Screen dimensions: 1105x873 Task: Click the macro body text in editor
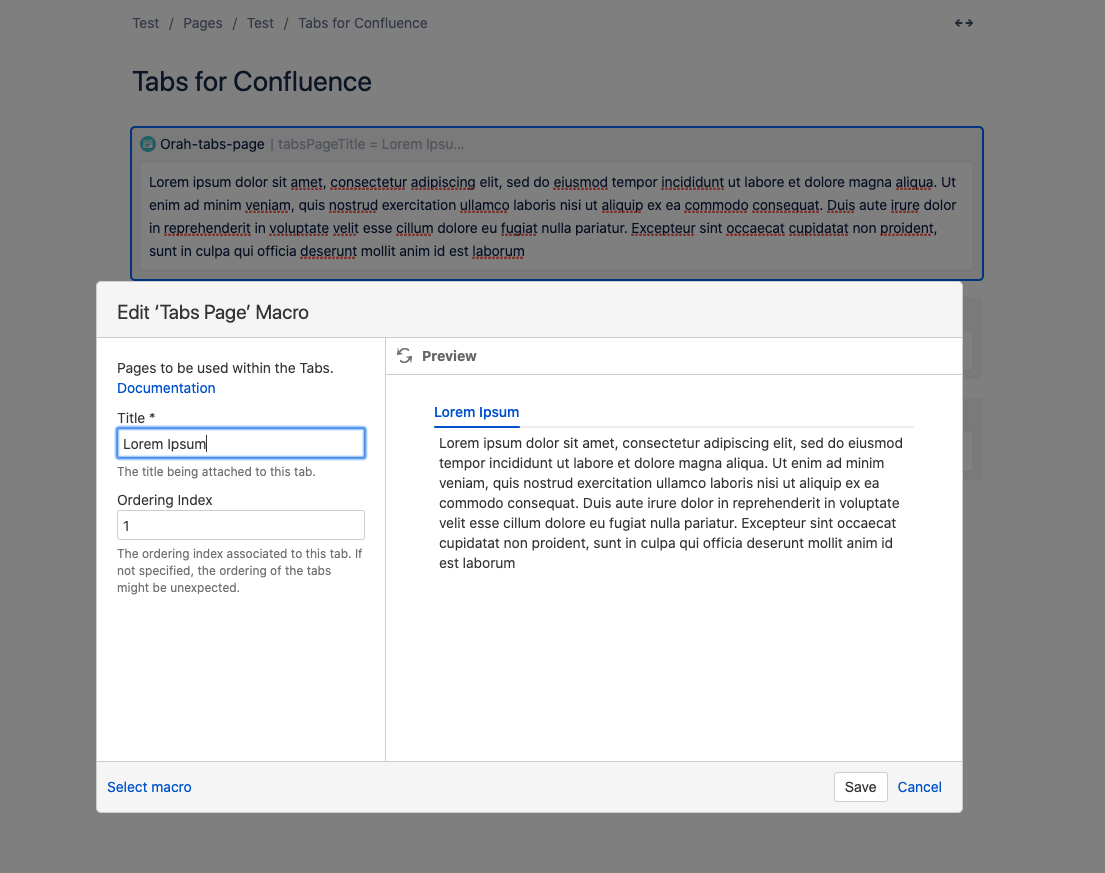click(x=552, y=217)
